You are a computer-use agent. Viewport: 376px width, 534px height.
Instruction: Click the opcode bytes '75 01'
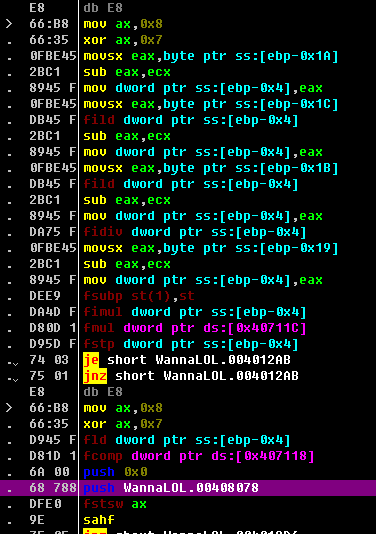[49, 376]
